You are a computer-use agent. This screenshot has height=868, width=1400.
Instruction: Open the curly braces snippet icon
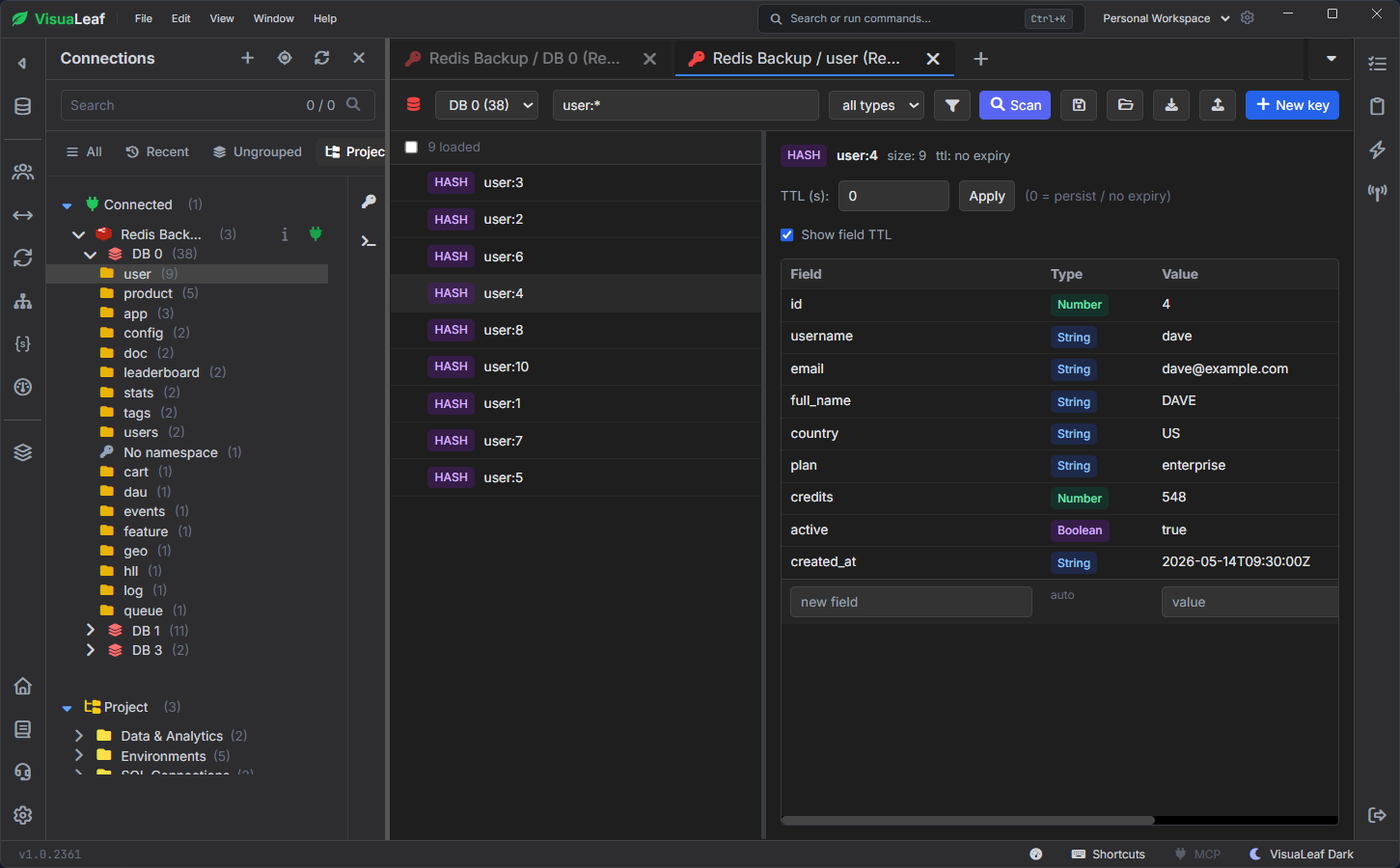tap(22, 343)
